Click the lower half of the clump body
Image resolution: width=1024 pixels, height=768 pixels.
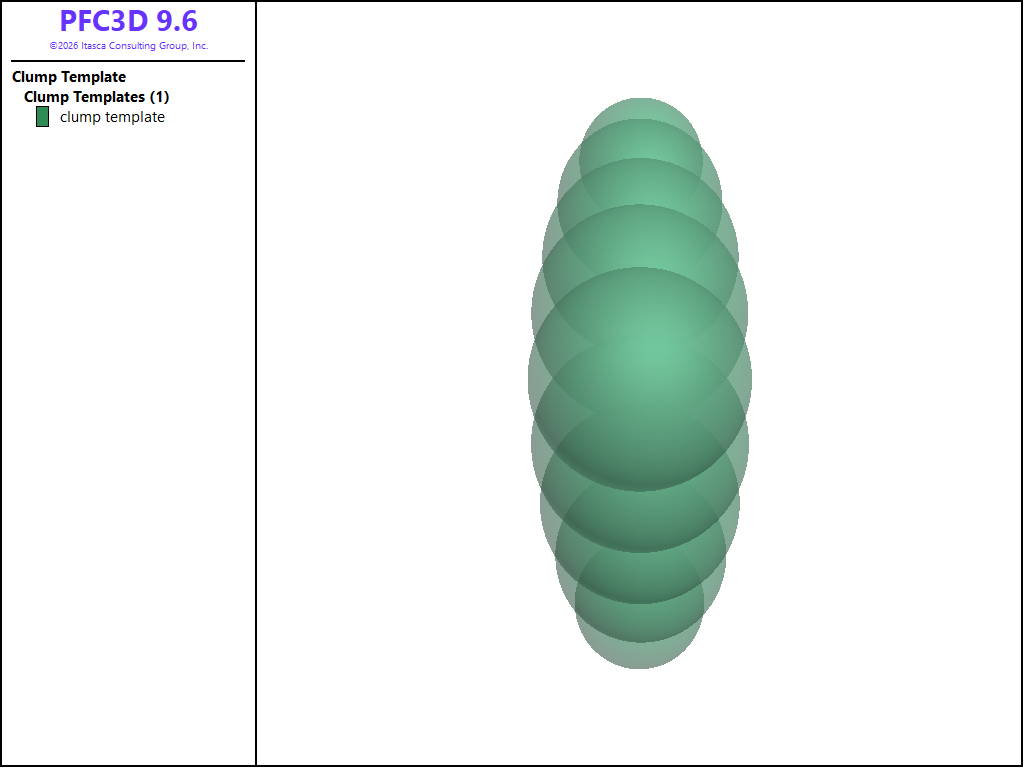pyautogui.click(x=640, y=520)
